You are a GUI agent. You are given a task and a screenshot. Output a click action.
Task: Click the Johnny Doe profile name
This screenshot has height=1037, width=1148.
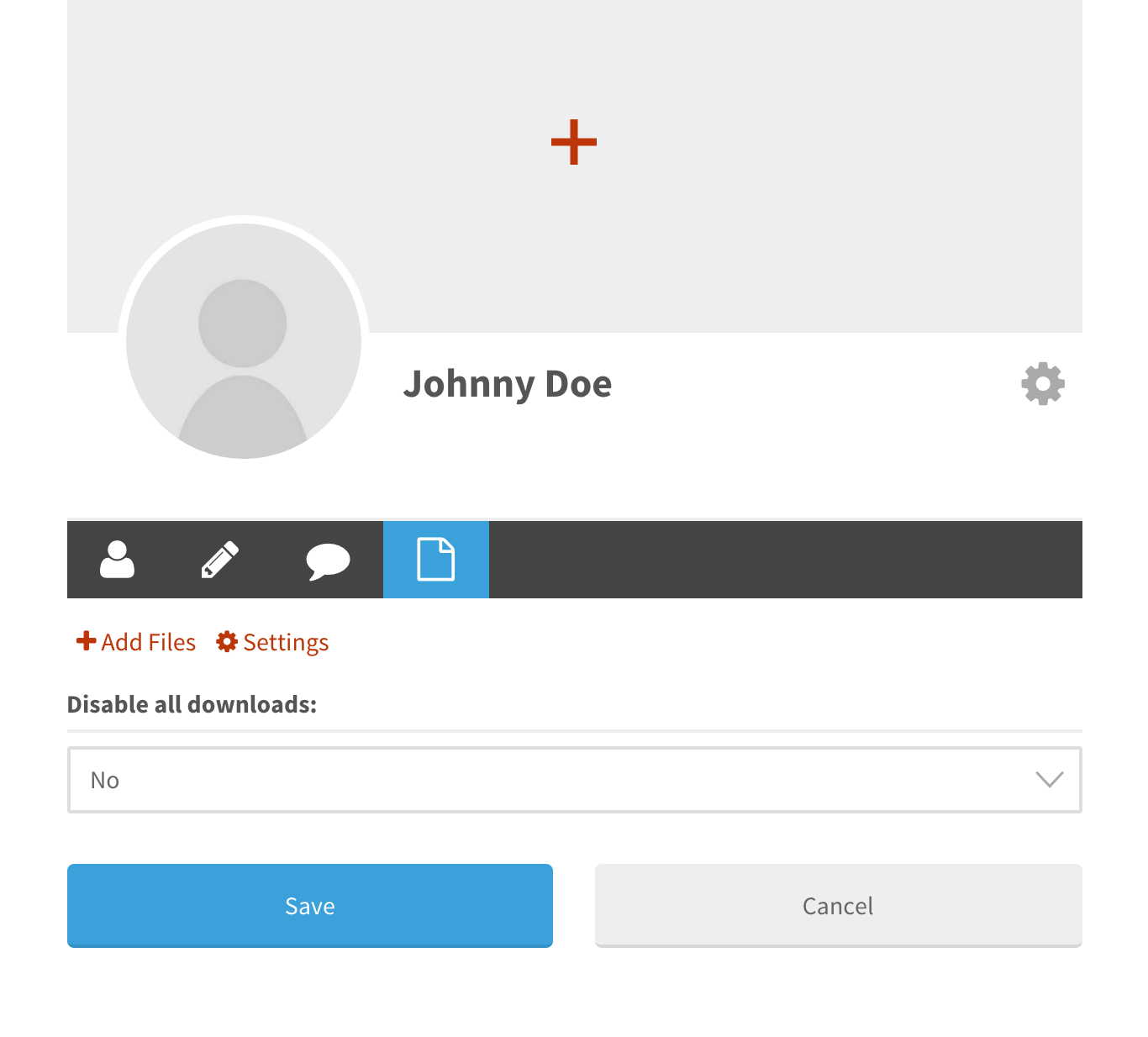click(508, 384)
